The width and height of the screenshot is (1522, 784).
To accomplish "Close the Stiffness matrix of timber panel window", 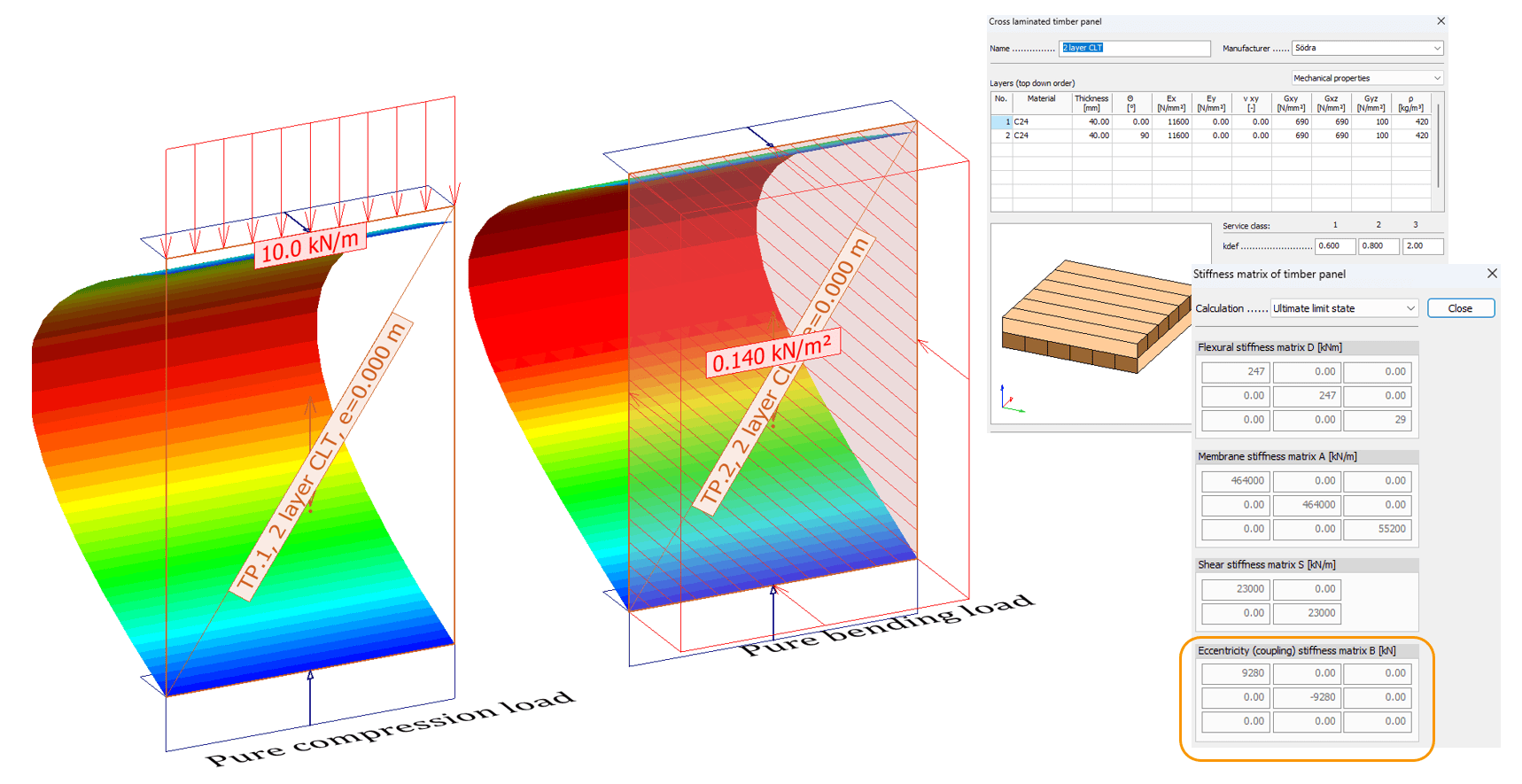I will 1492,274.
